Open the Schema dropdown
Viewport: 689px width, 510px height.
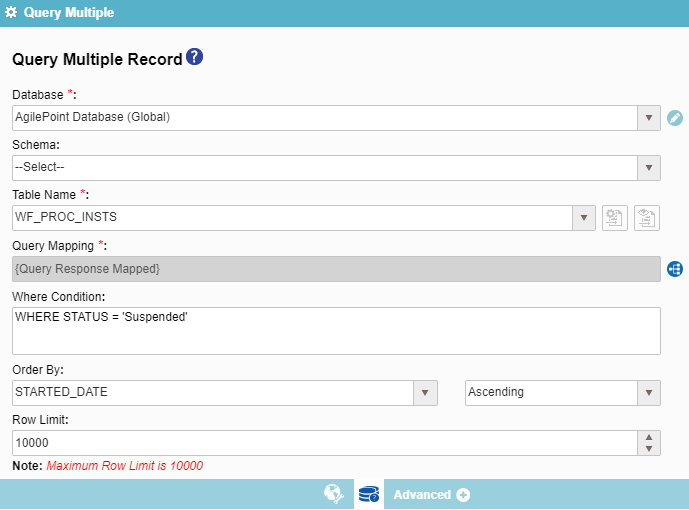tap(649, 168)
